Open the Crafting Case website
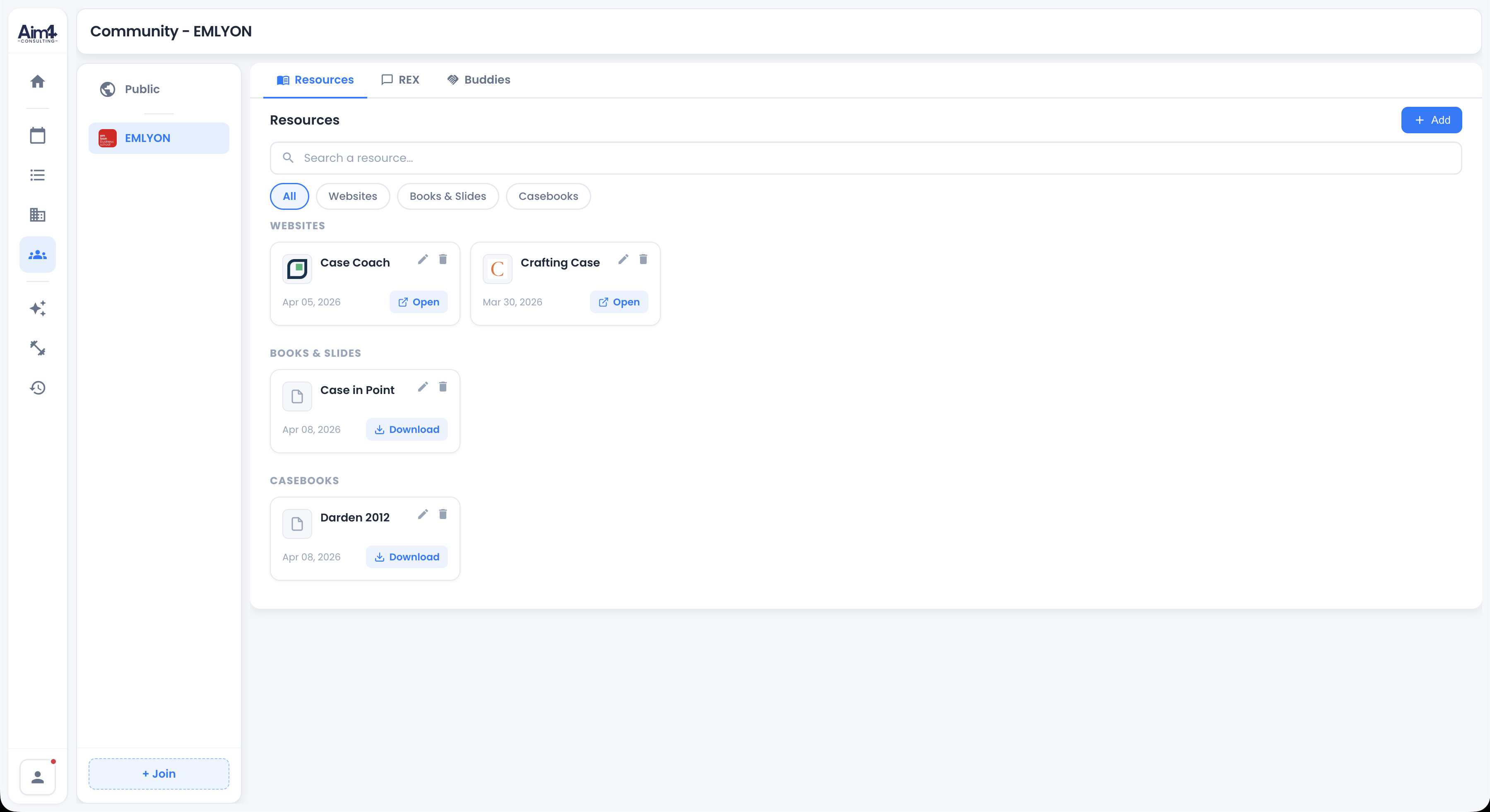 pyautogui.click(x=619, y=302)
